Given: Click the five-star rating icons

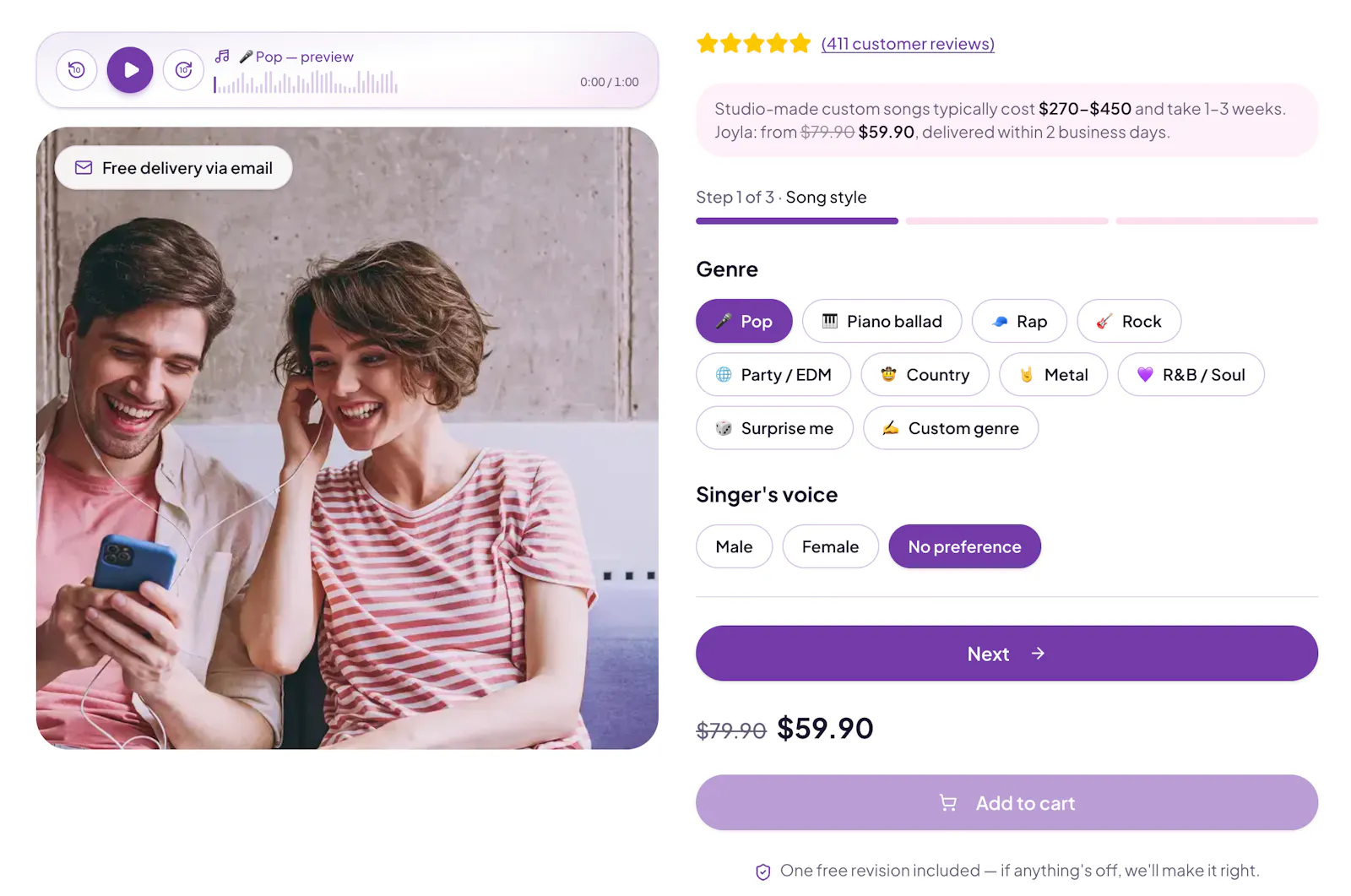Looking at the screenshot, I should 753,43.
